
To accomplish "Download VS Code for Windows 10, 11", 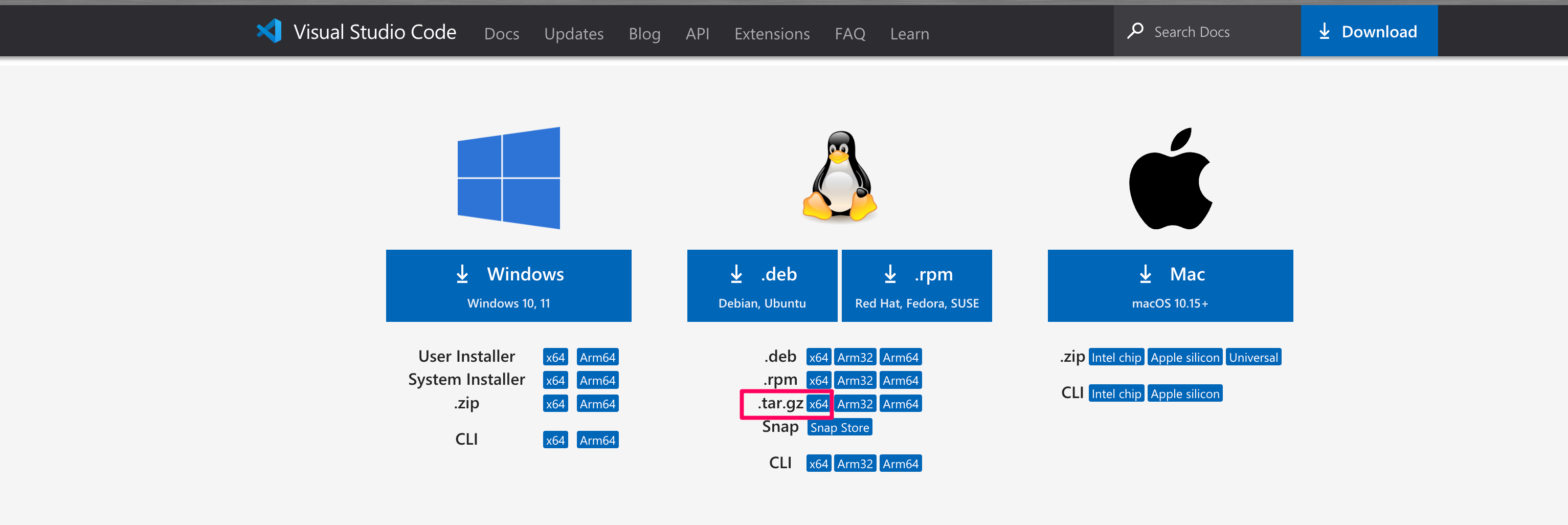I will coord(509,286).
